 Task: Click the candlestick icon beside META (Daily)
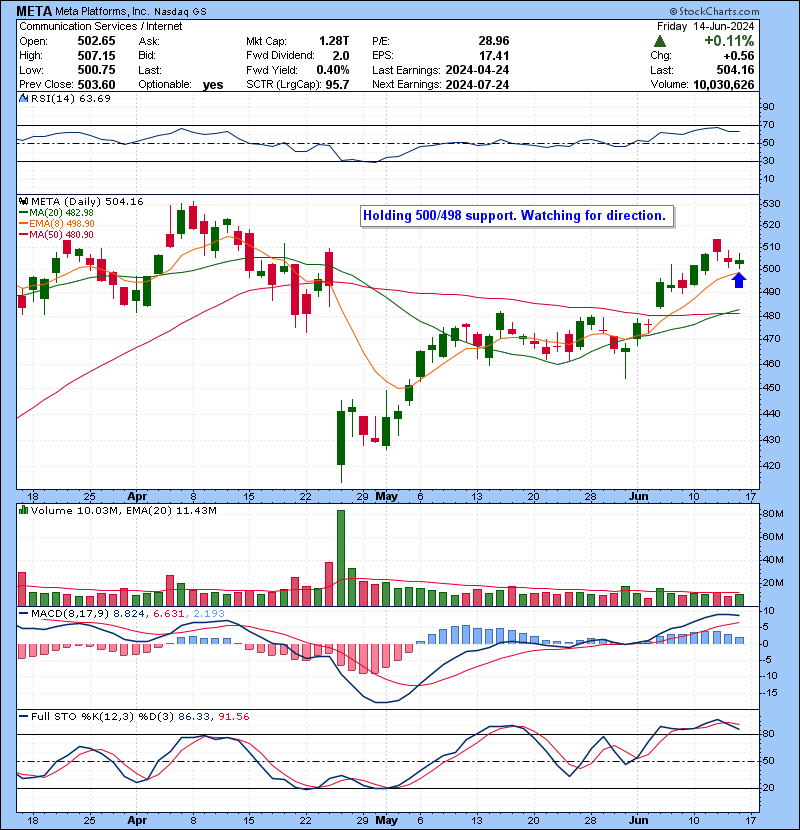pyautogui.click(x=24, y=201)
